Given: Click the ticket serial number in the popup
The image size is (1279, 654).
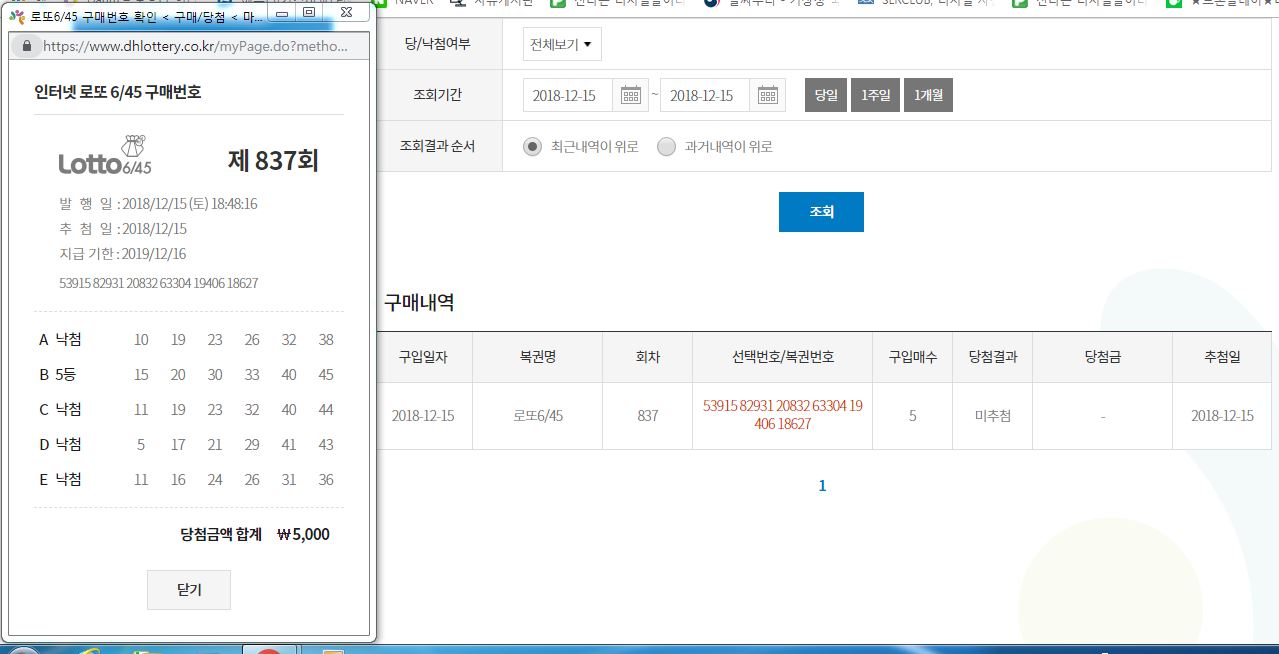Looking at the screenshot, I should coord(159,283).
